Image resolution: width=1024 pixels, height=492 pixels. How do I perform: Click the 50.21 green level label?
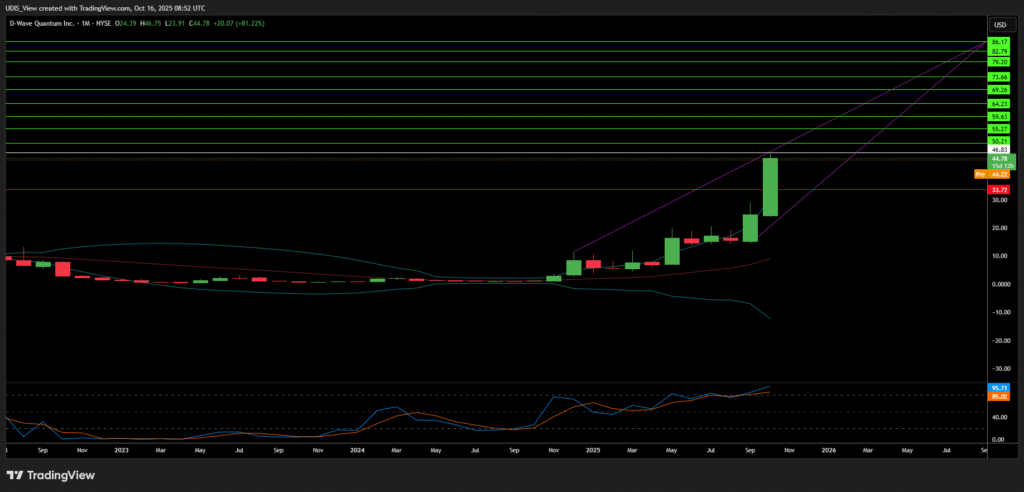click(998, 141)
